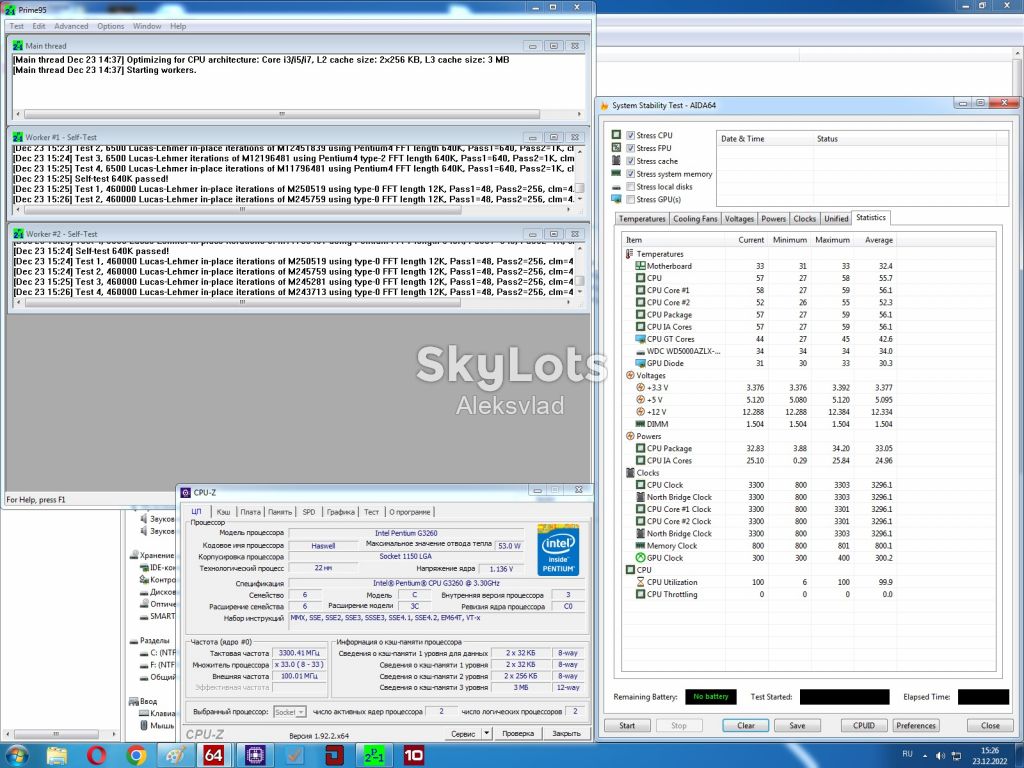
Task: Click the Worker #2 Self-Test window icon
Action: (x=18, y=234)
